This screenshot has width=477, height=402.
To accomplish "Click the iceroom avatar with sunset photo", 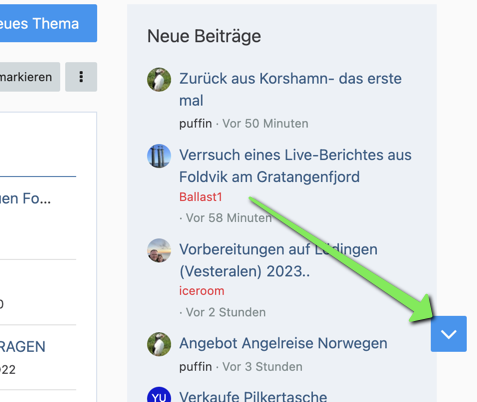I will tap(159, 250).
